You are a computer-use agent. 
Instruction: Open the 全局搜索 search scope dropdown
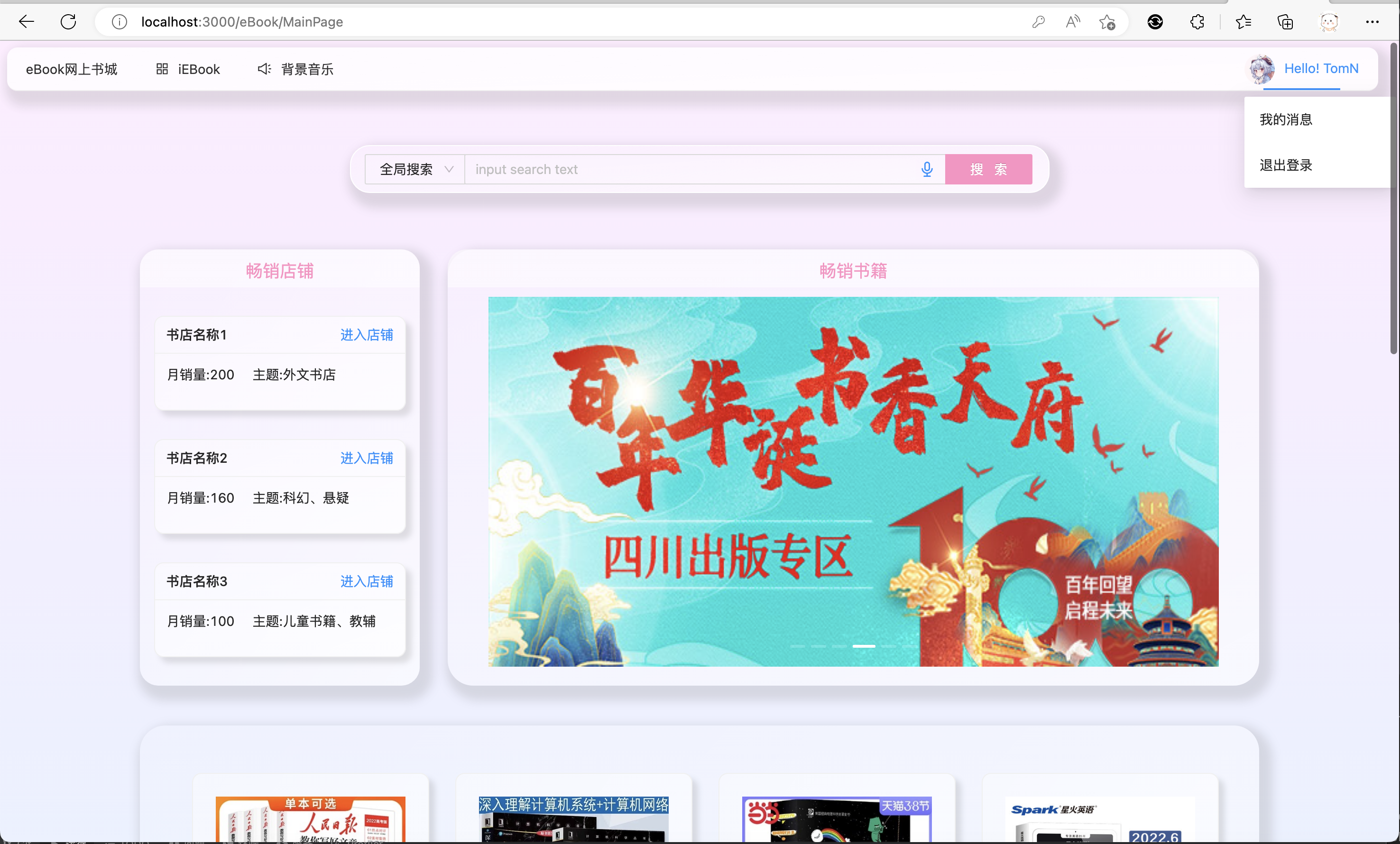(414, 169)
